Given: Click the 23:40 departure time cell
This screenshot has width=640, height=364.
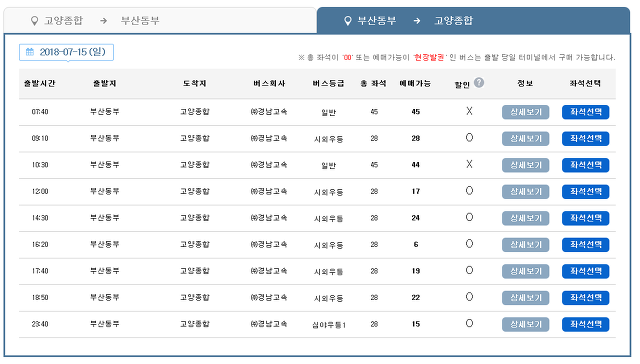Looking at the screenshot, I should pos(40,324).
